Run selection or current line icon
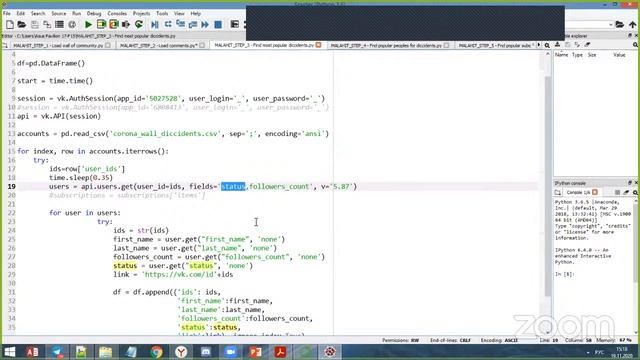The height and width of the screenshot is (360, 640). tap(126, 24)
